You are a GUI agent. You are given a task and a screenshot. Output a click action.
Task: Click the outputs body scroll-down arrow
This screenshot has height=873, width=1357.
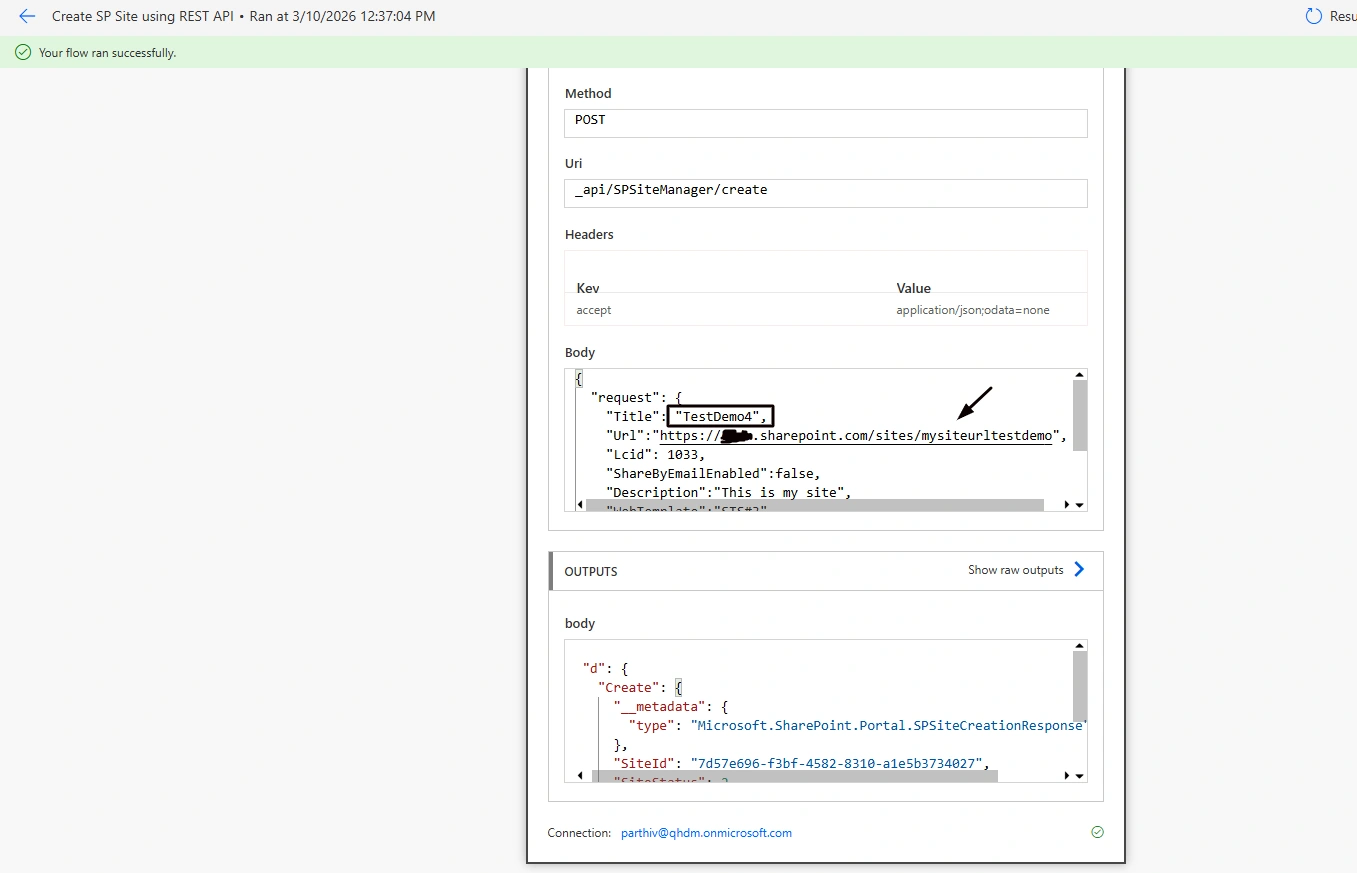[x=1079, y=775]
